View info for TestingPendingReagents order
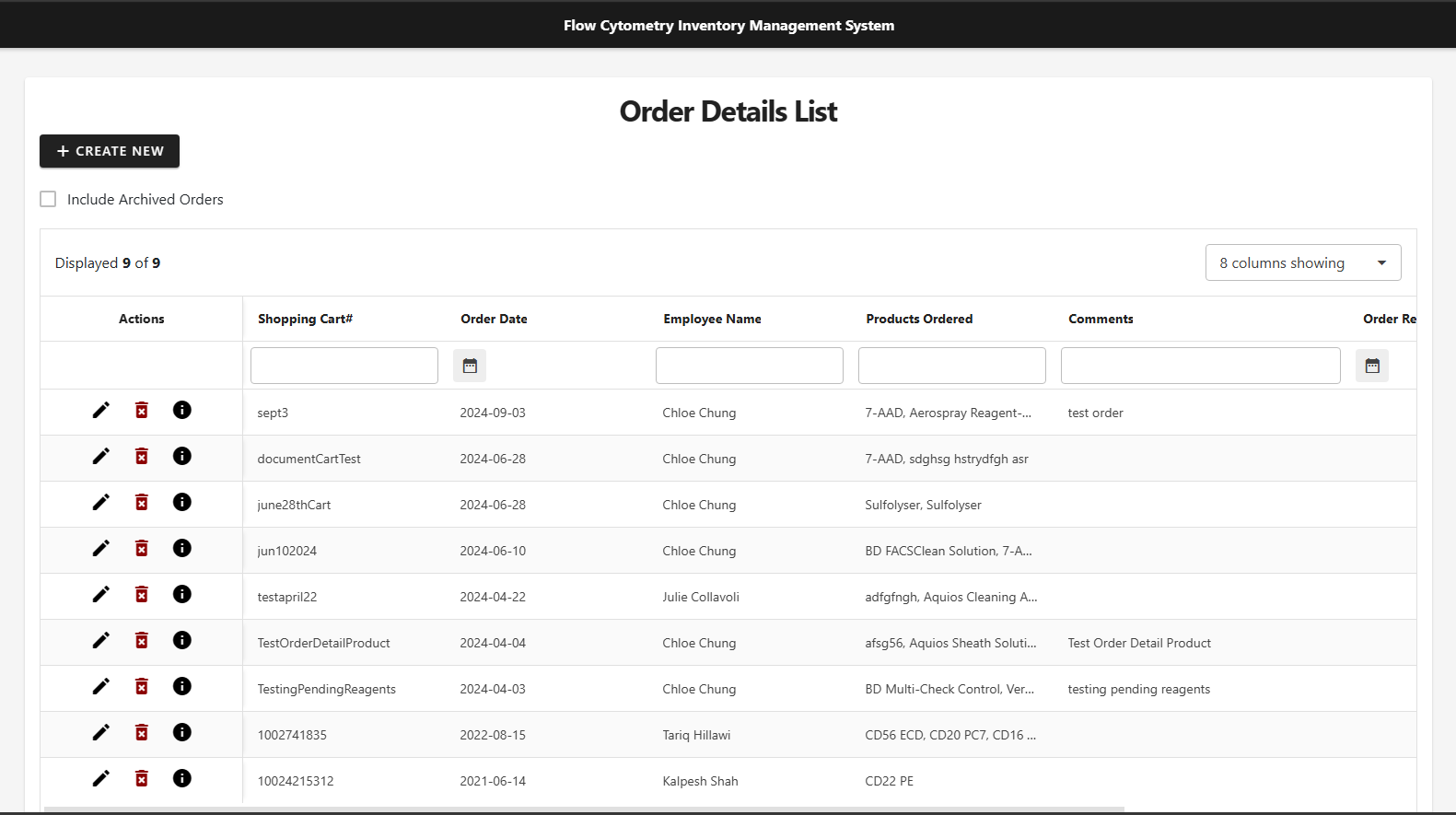The image size is (1456, 815). (x=182, y=686)
